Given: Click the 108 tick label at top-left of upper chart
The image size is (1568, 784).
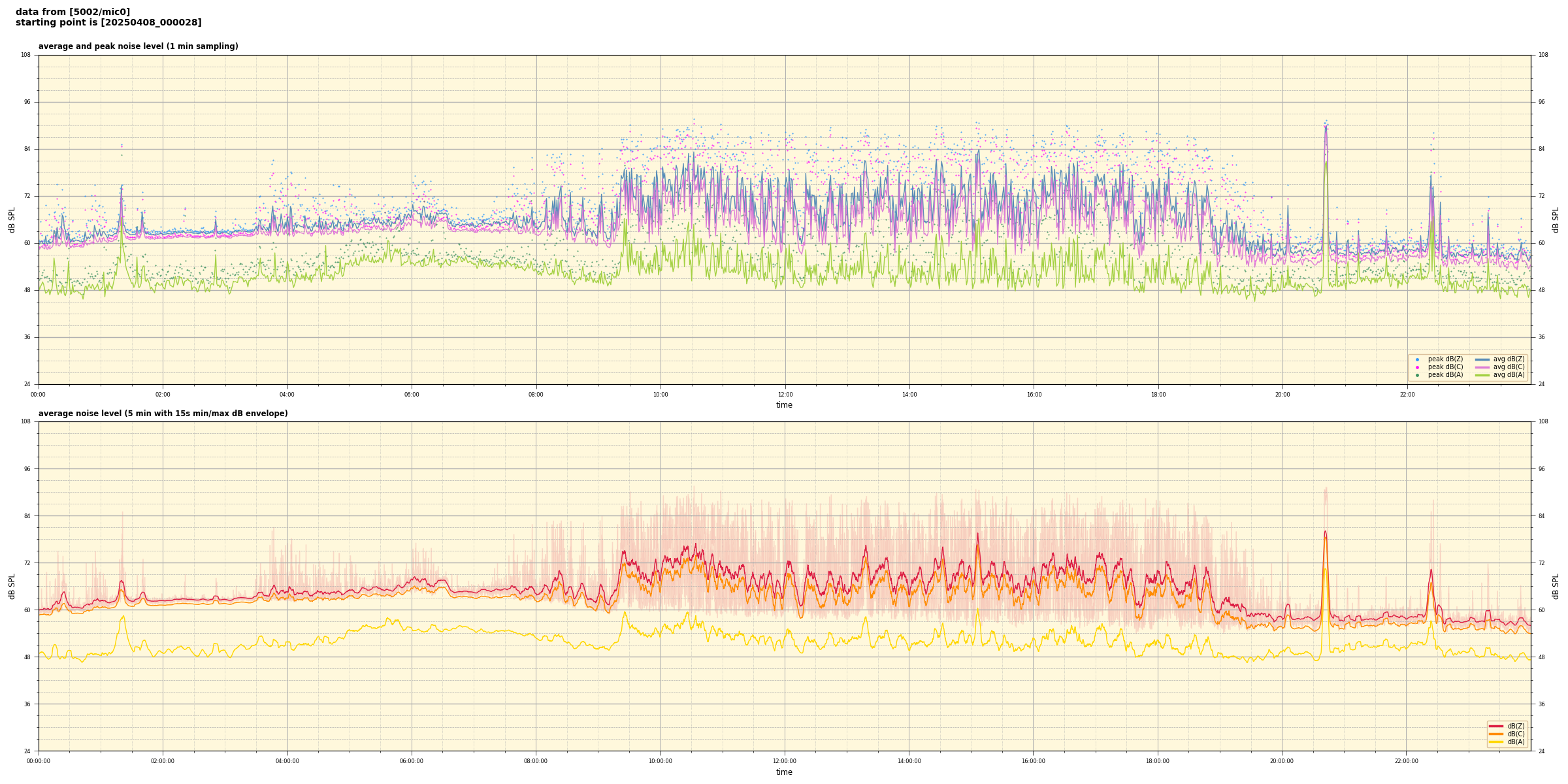Looking at the screenshot, I should tap(26, 55).
